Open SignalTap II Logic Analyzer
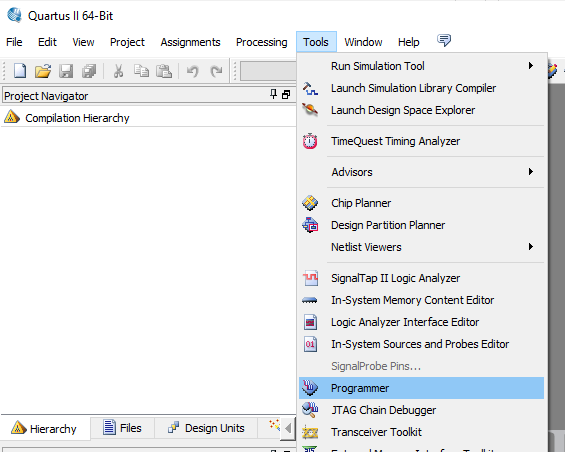 (421, 278)
